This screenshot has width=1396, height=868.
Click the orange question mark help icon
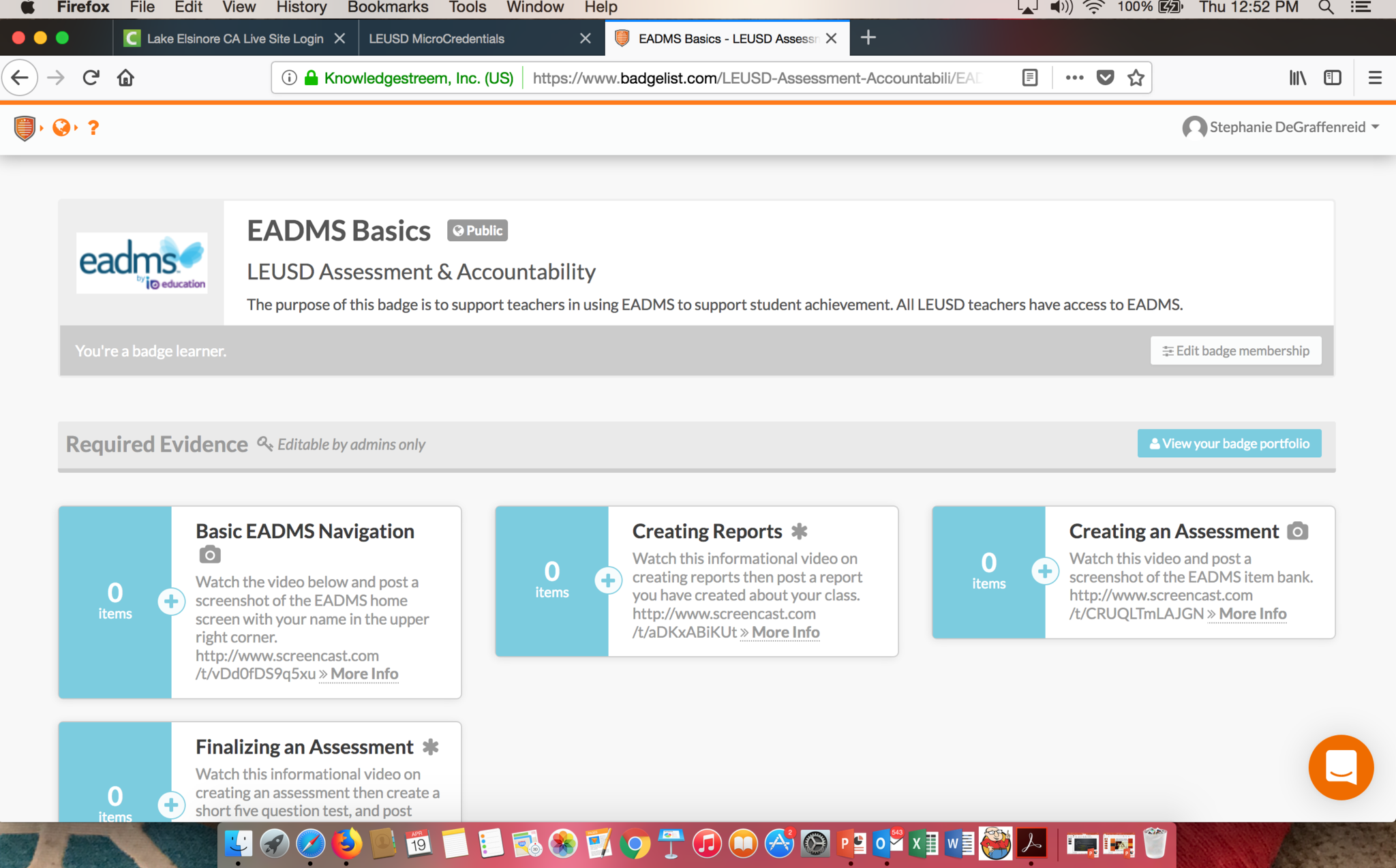(93, 127)
